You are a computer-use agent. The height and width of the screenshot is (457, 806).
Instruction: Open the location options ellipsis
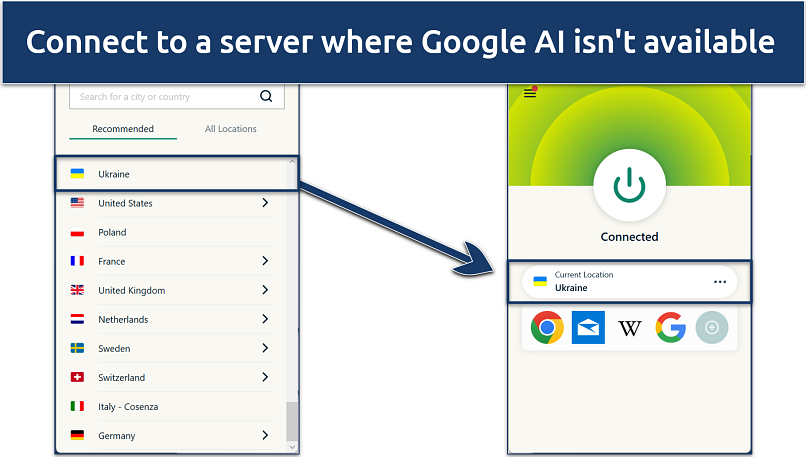point(720,282)
